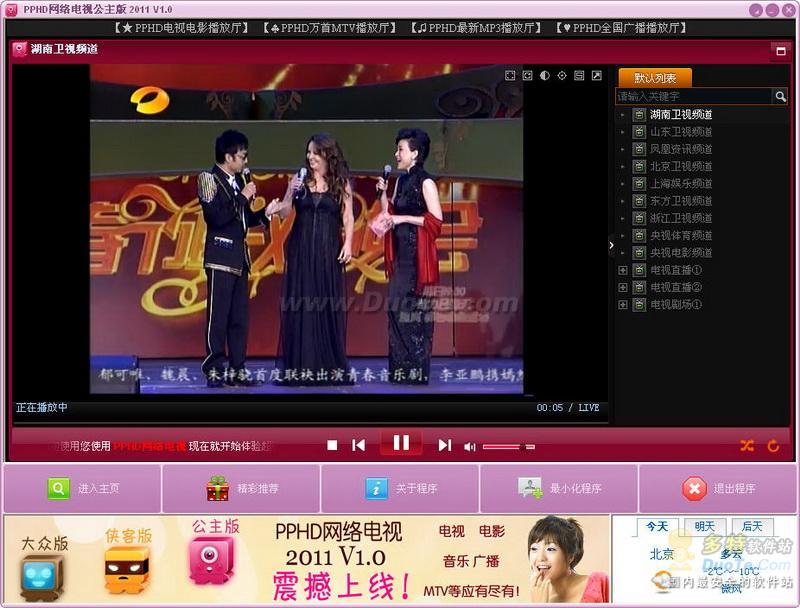Click the 00:05 / LIVE time display
800x608 pixels.
pos(567,407)
